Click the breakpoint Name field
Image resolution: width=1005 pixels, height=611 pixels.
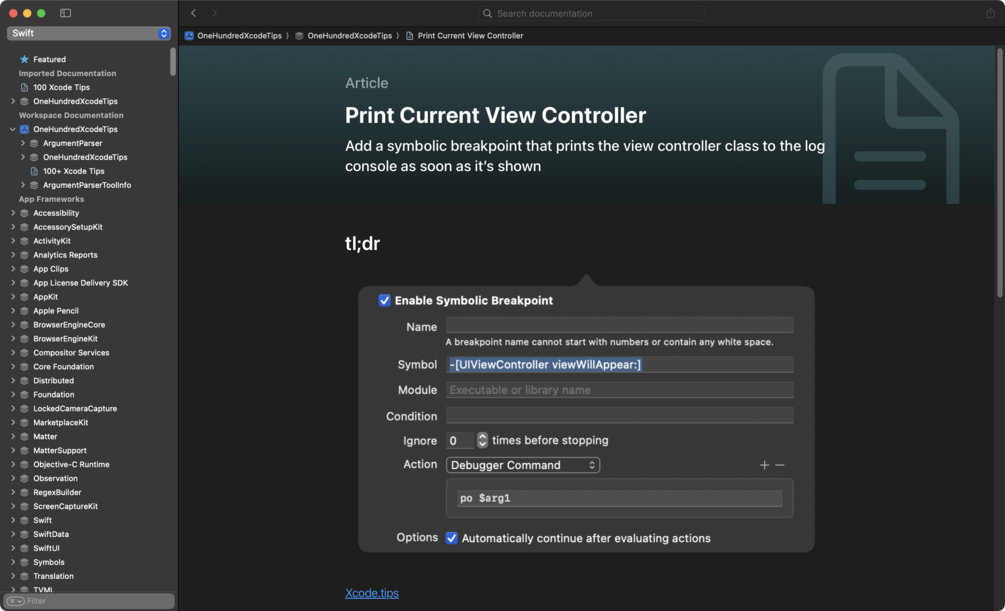(x=620, y=325)
